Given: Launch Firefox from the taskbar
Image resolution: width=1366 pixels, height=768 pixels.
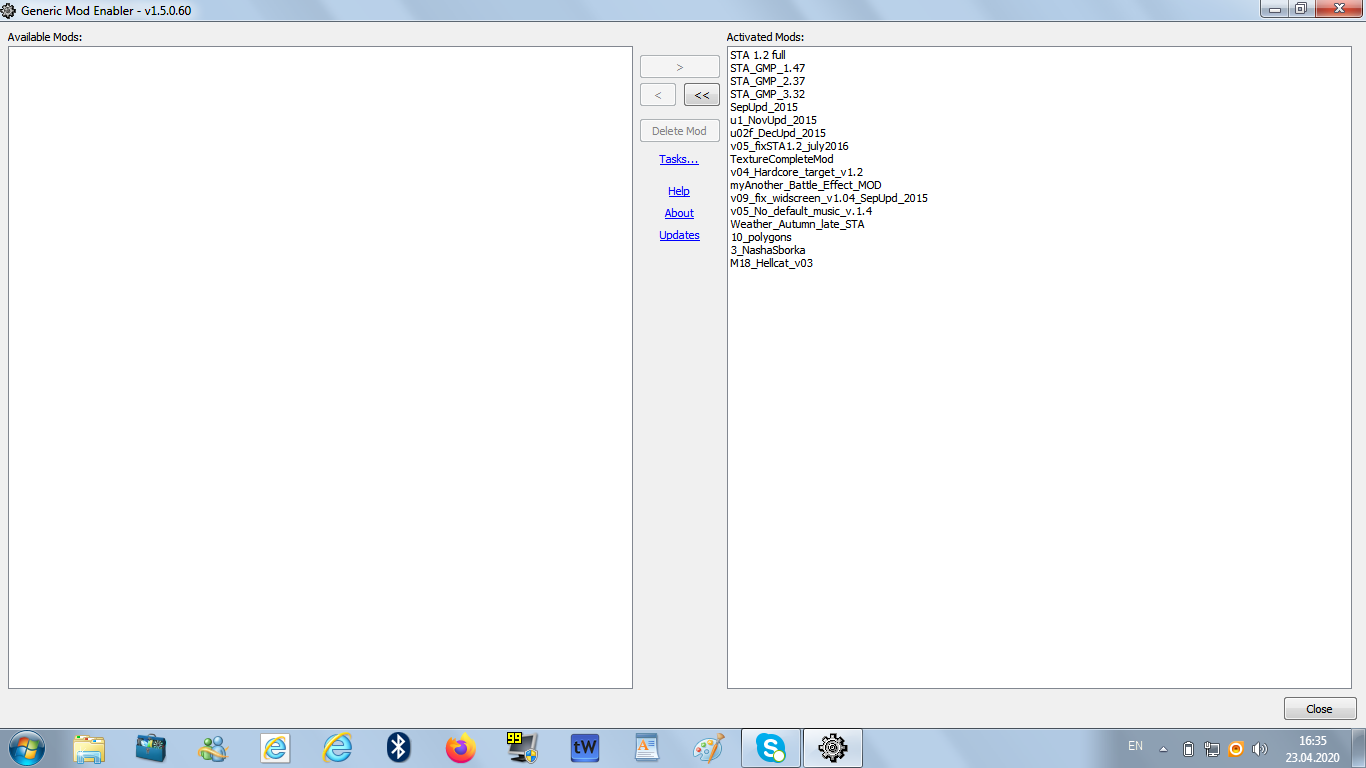Looking at the screenshot, I should (x=461, y=748).
